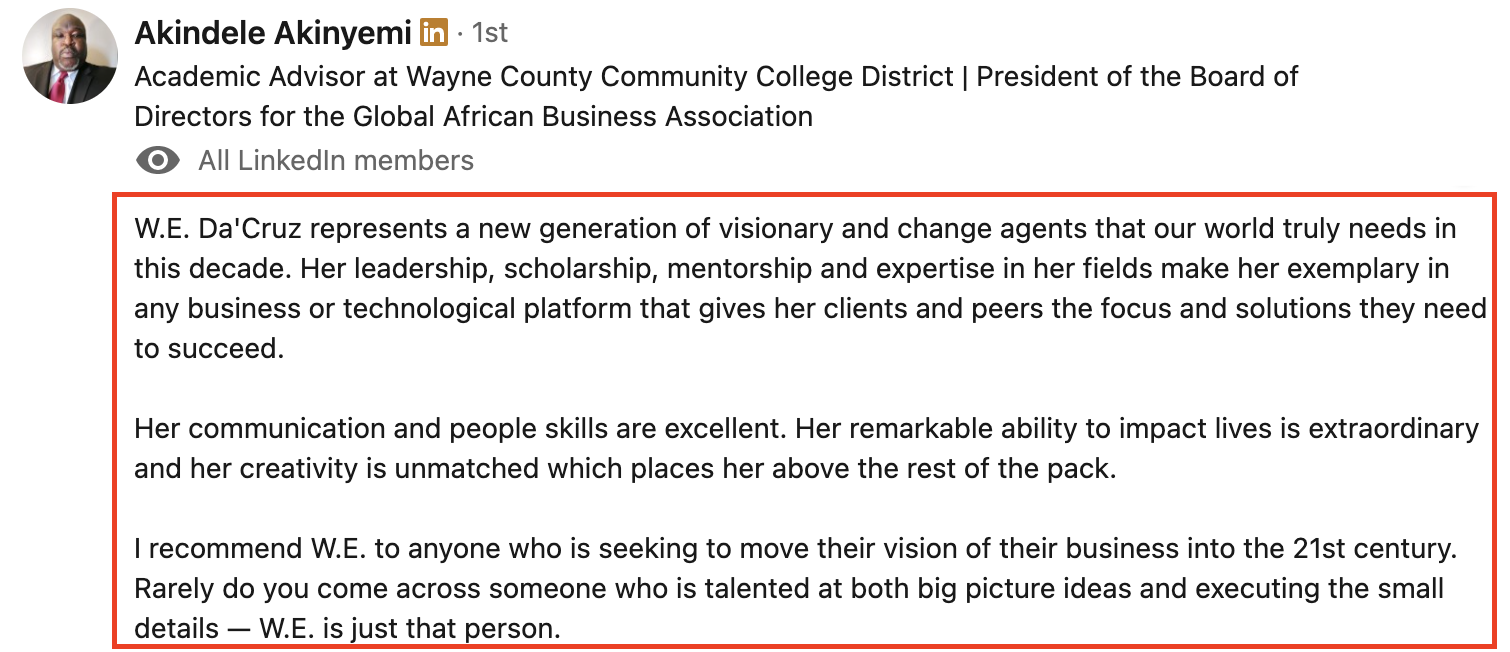Click the final line 'W.E. is just that person.'
Viewport: 1510px width, 652px height.
tap(410, 629)
